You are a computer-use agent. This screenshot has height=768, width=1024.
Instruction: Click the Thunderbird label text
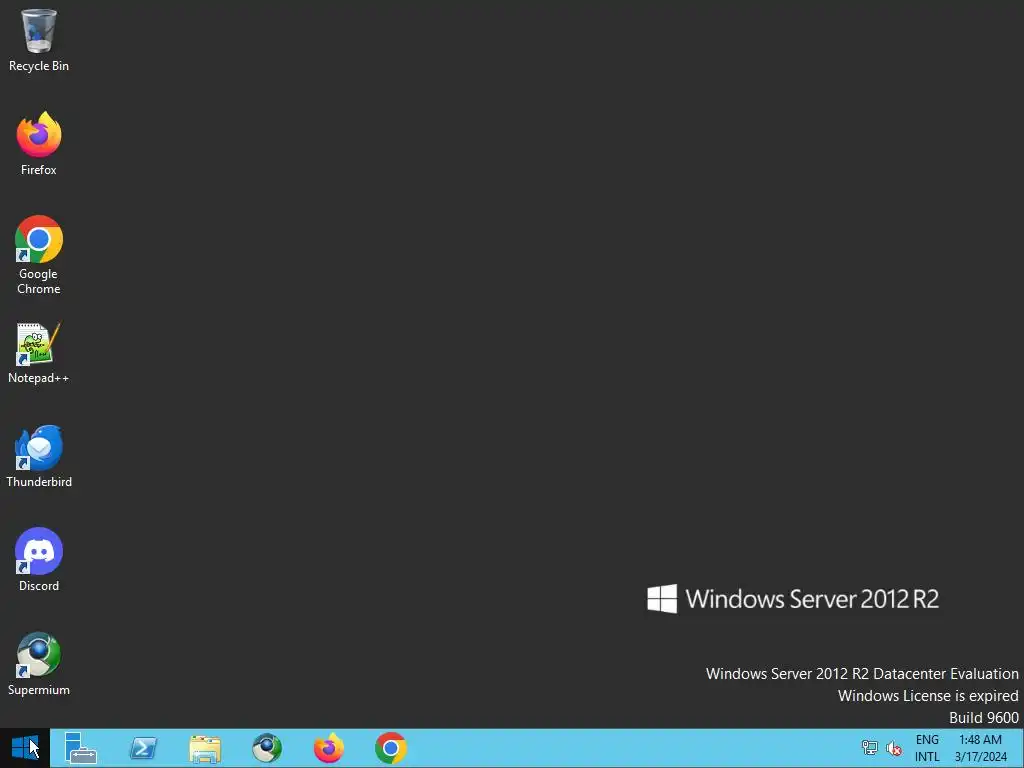click(39, 482)
